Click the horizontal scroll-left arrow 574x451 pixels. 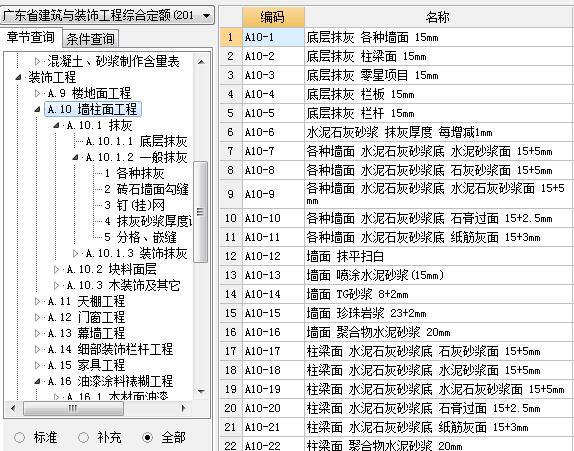(x=13, y=408)
